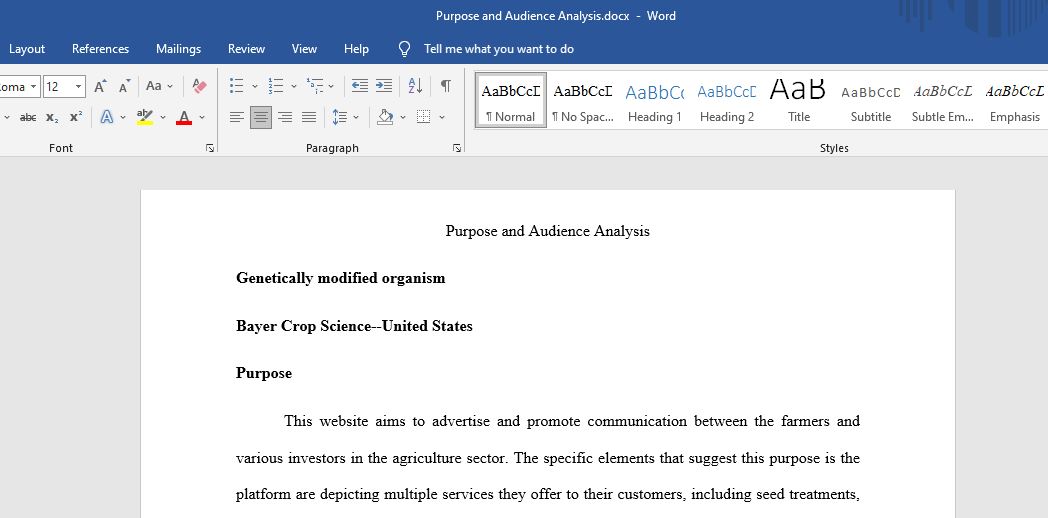This screenshot has height=518, width=1048.
Task: Apply Text Effects and Typography
Action: click(106, 118)
